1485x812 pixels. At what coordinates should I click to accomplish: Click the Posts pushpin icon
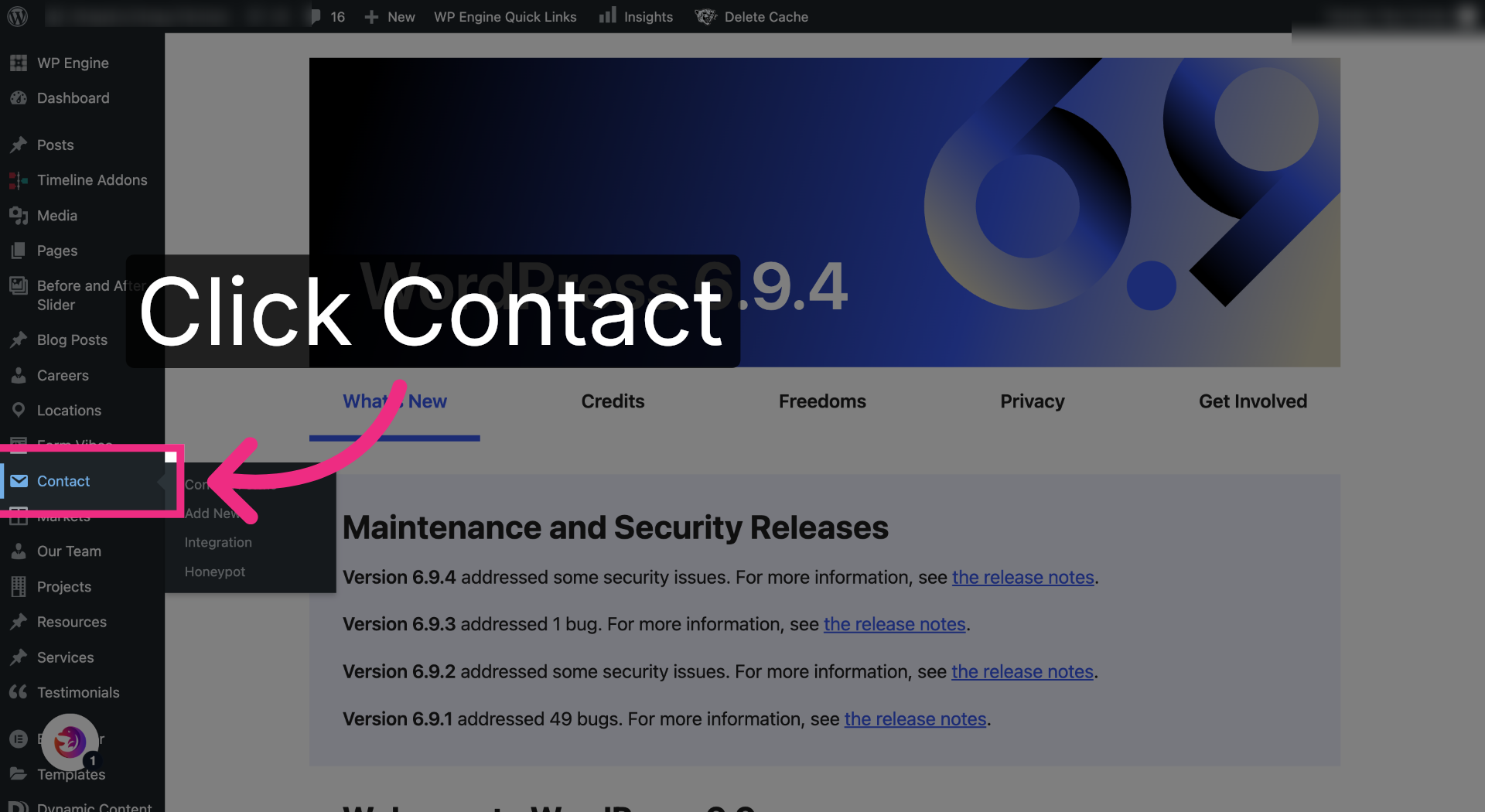[x=19, y=145]
